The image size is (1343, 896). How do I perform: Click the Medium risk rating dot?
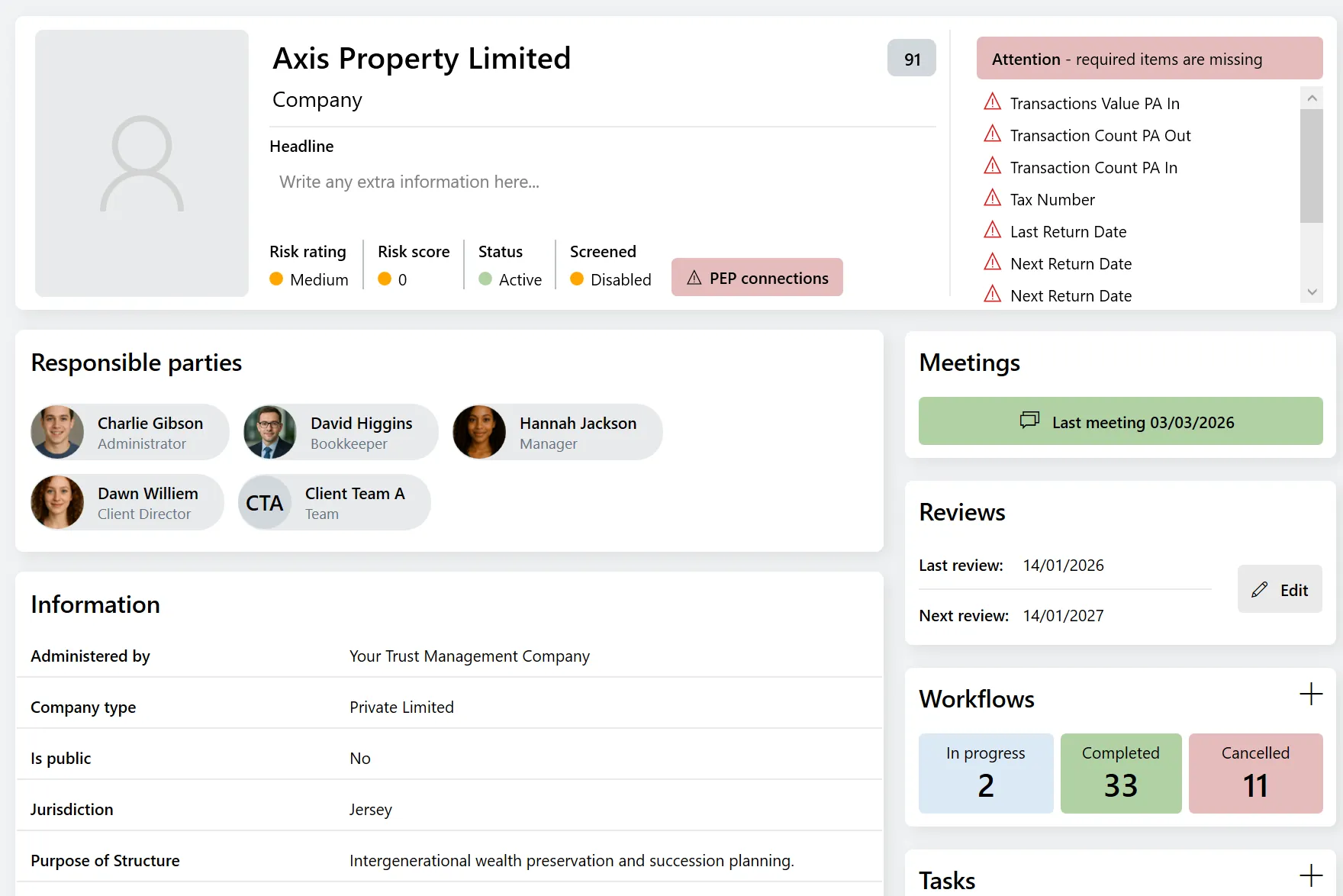[276, 279]
